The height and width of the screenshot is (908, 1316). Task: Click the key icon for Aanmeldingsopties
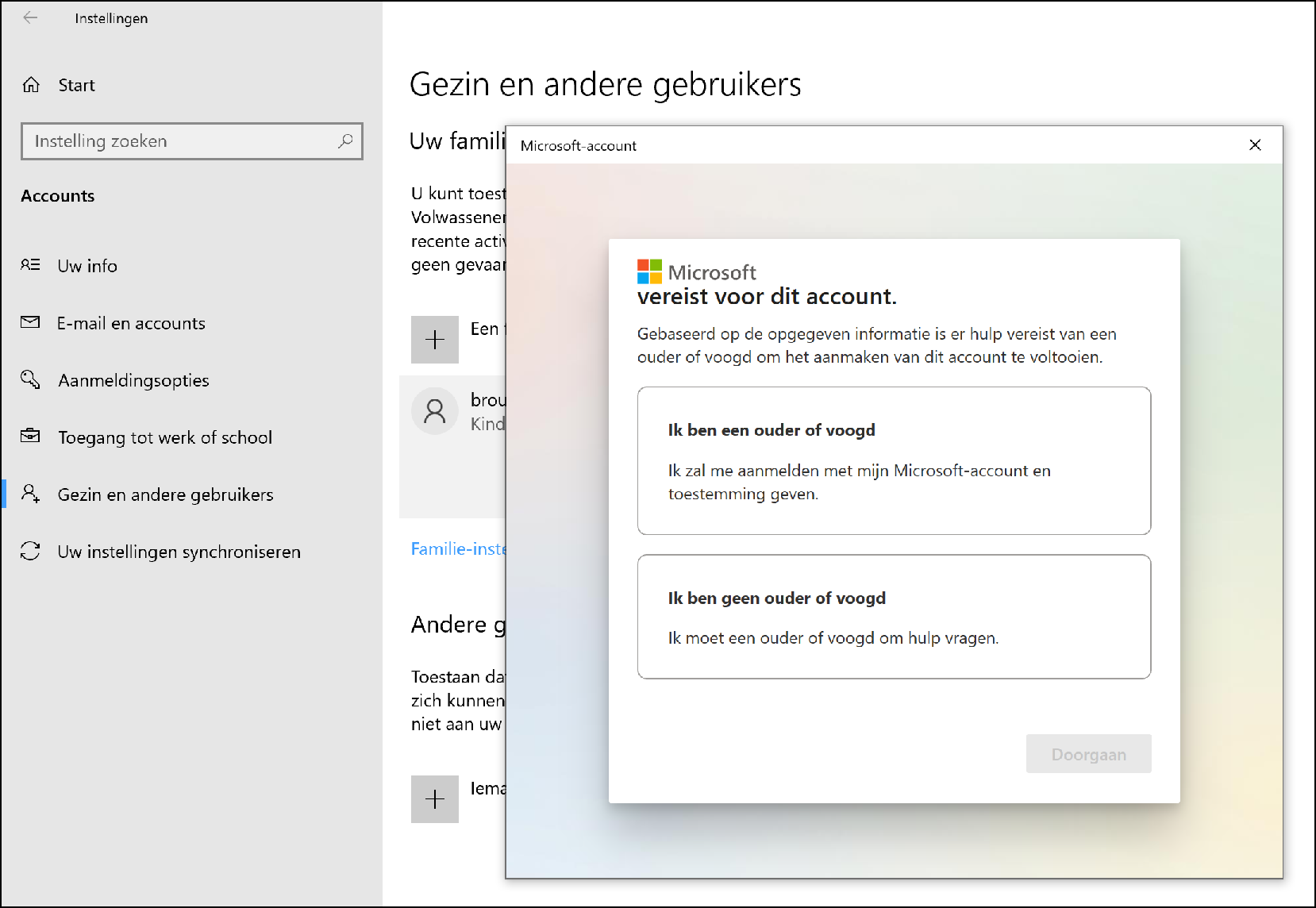30,379
